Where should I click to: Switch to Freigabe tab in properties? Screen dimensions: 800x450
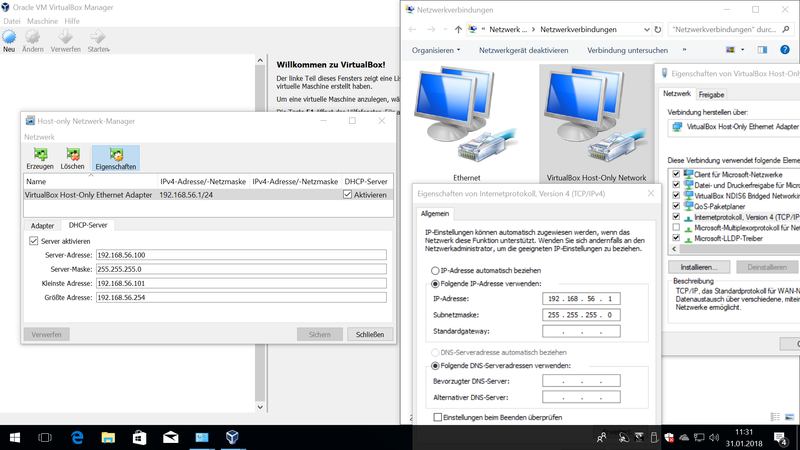click(711, 94)
